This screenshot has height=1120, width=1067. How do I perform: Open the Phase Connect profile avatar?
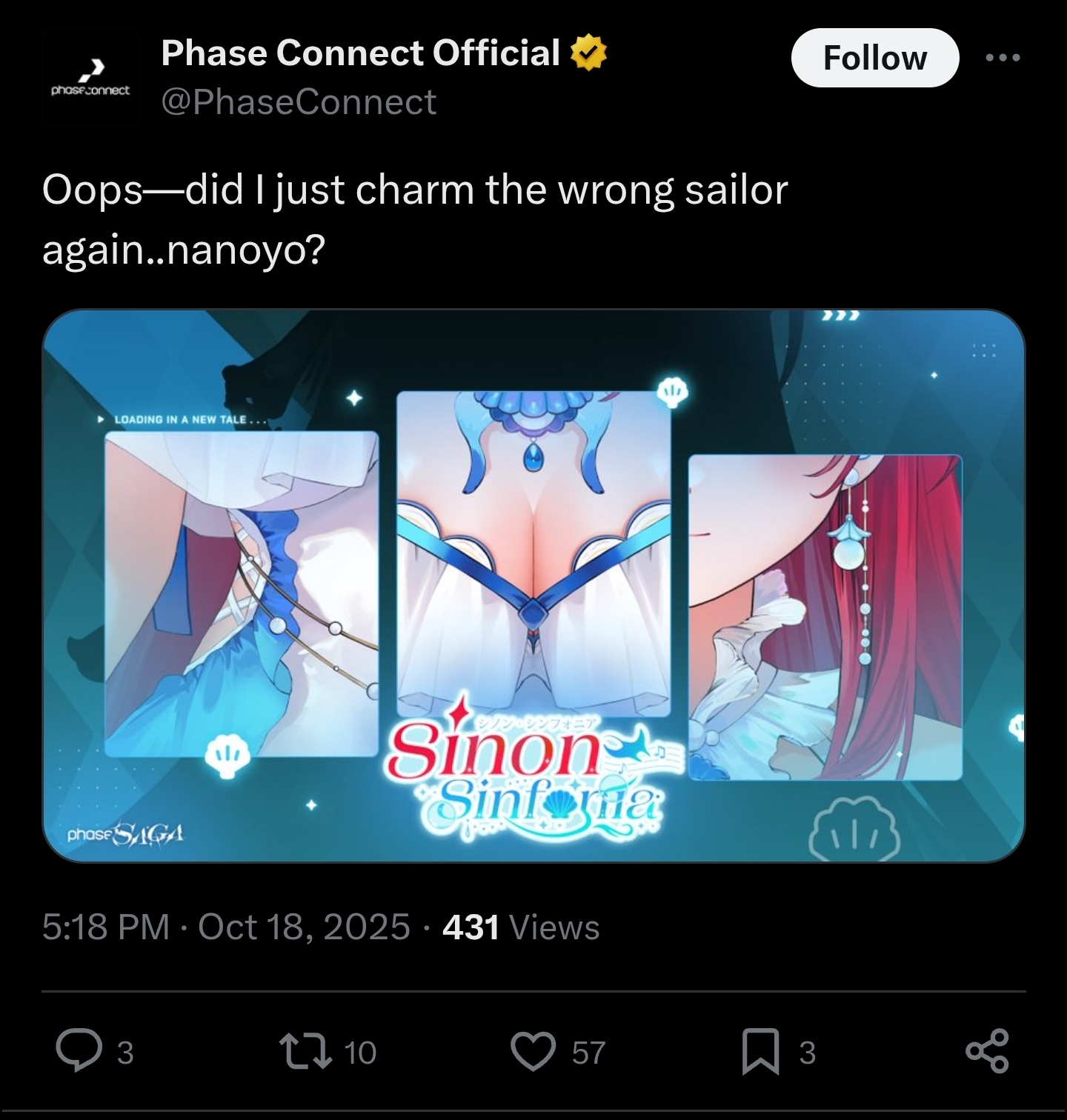[x=90, y=77]
